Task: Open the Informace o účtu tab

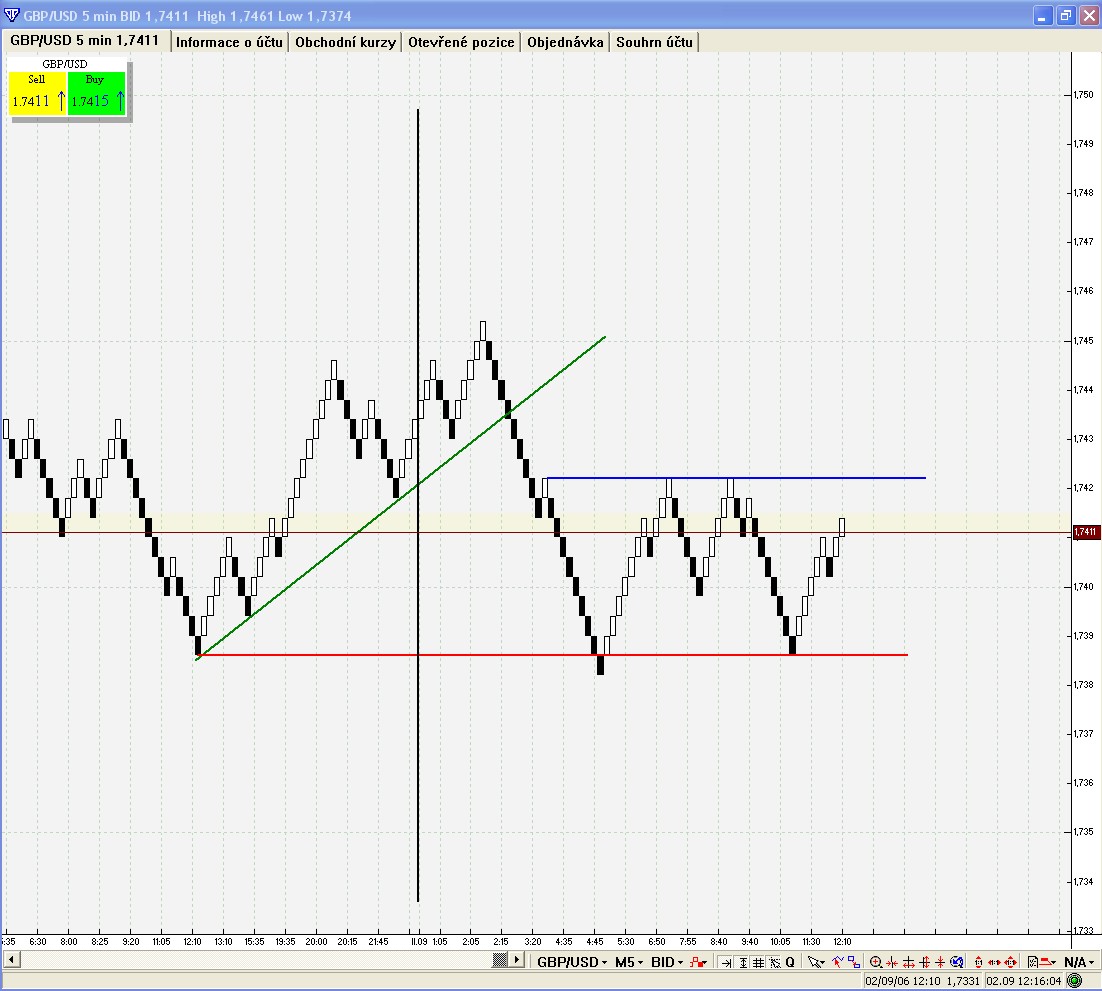Action: (x=229, y=42)
